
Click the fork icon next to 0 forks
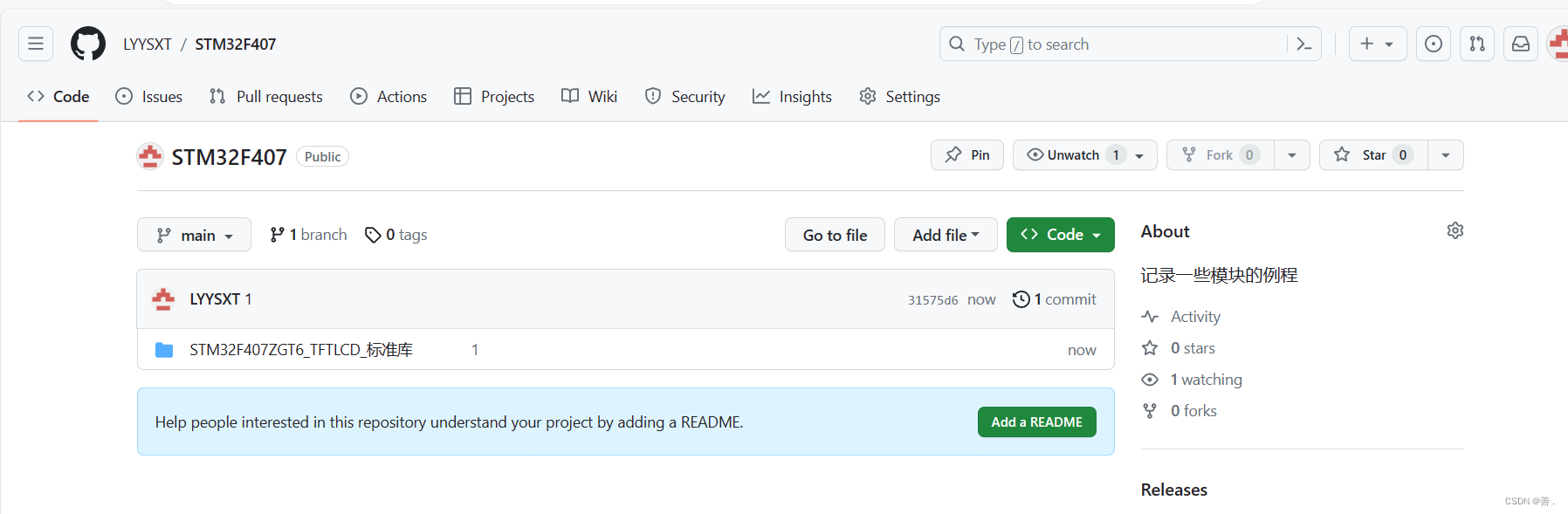(1150, 411)
